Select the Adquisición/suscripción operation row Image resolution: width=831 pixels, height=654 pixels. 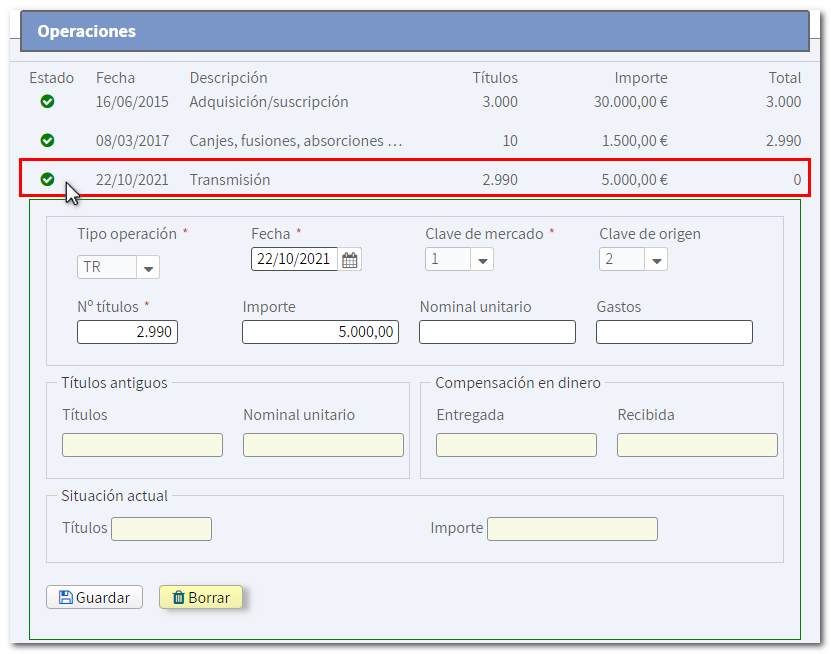tap(269, 102)
